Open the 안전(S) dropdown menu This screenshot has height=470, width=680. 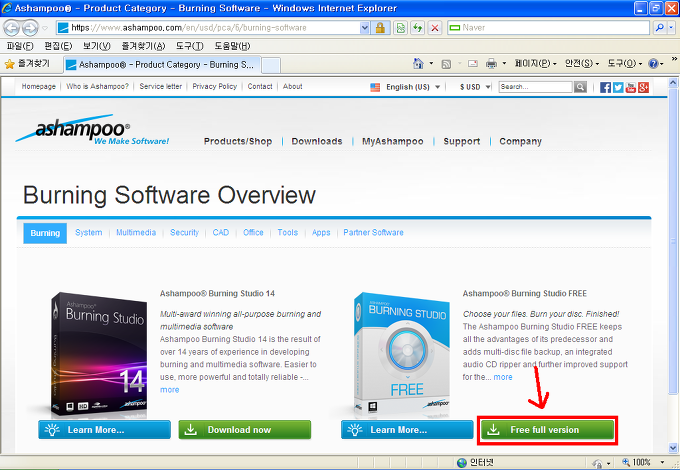coord(582,64)
